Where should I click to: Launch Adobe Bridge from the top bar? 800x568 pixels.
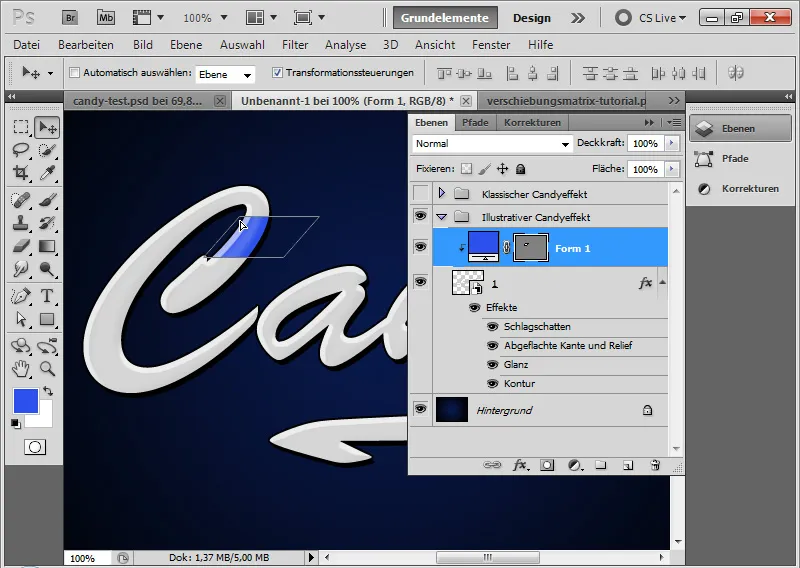click(70, 18)
